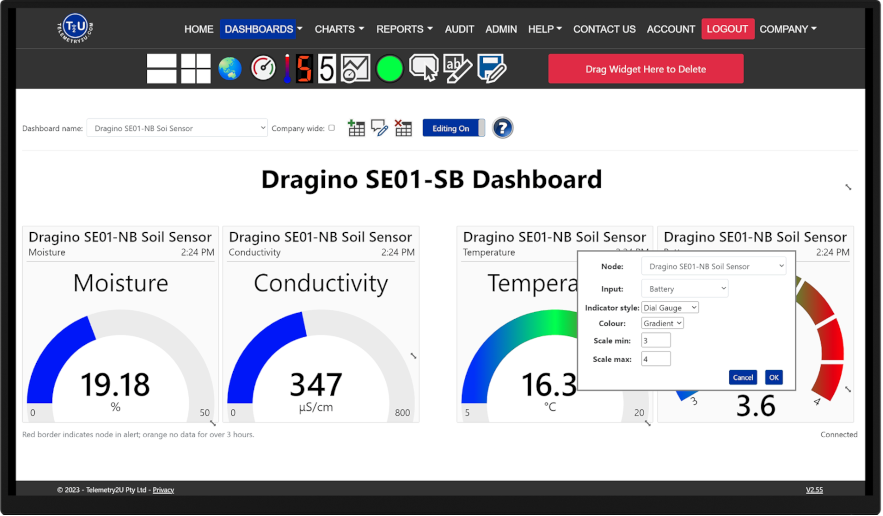Click the rename dashboard speech-bubble pencil icon
Image resolution: width=883 pixels, height=516 pixels.
coord(380,128)
